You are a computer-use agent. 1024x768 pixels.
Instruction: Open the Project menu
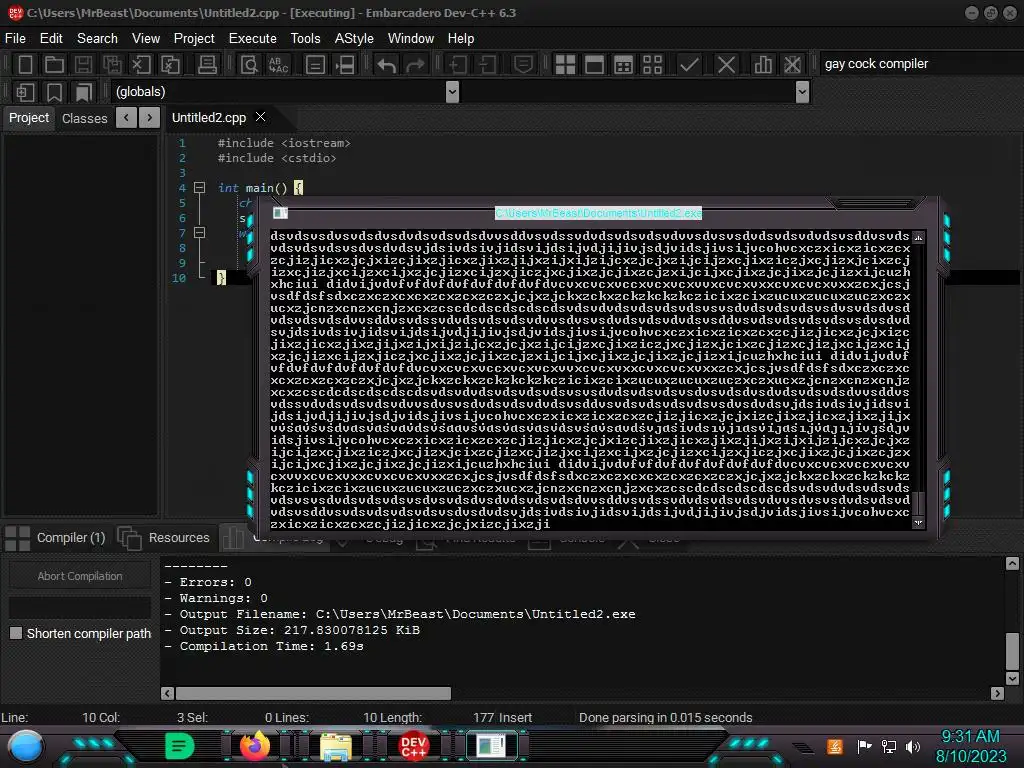[194, 39]
